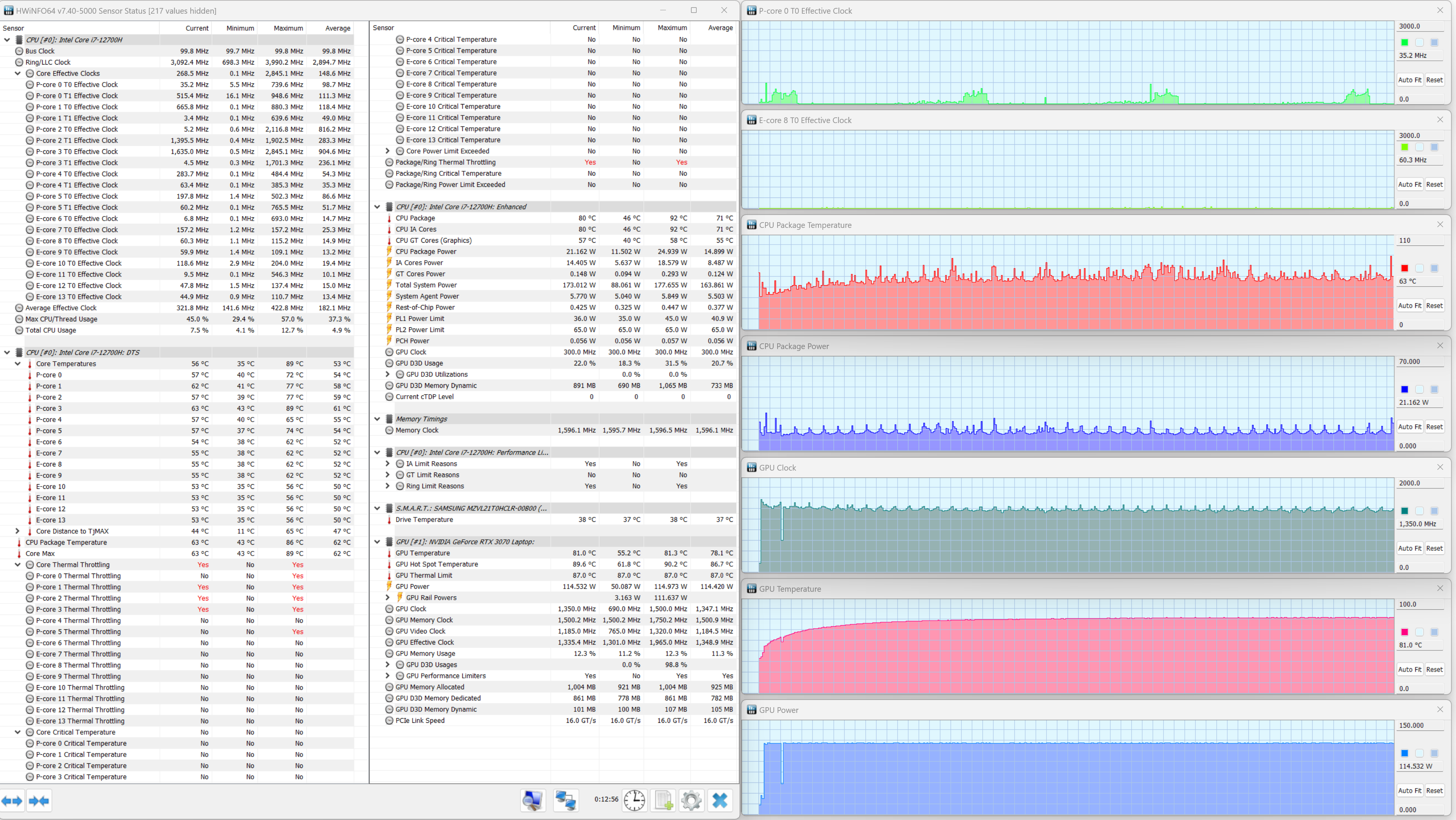Click the Maximum column header in left panel
1456x820 pixels.
tap(288, 28)
